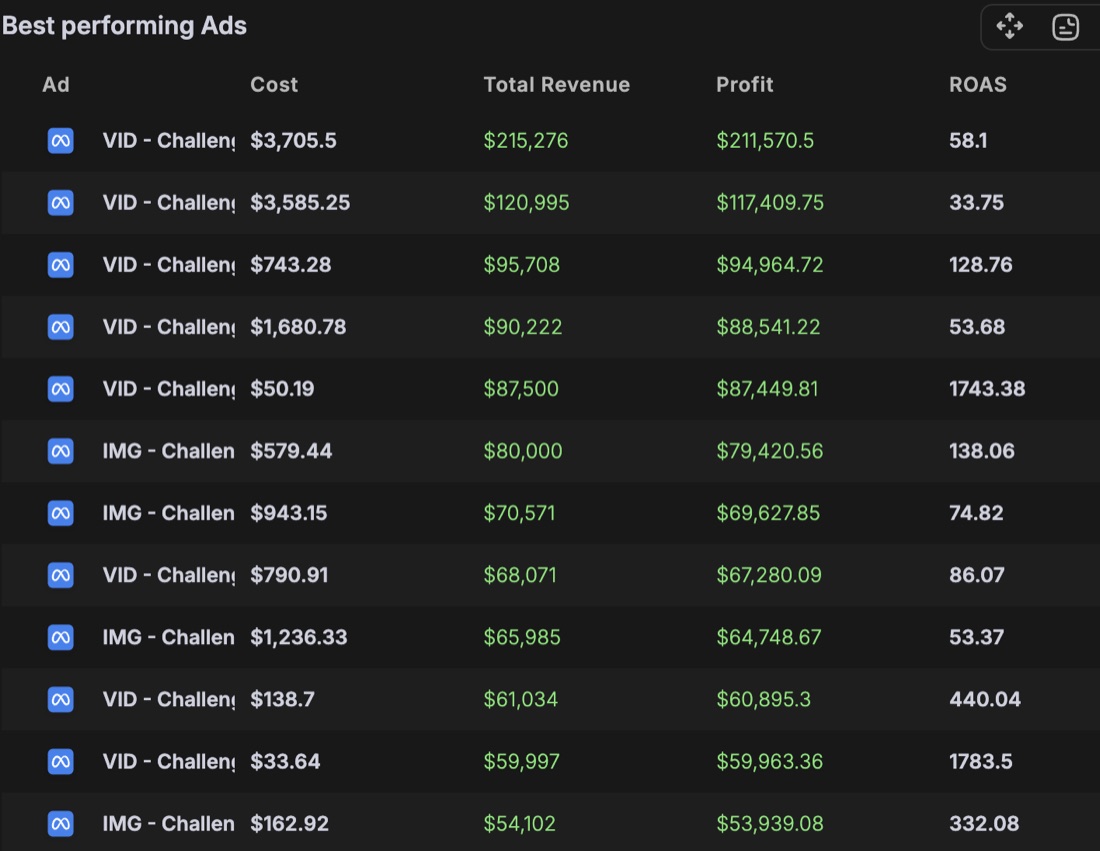Select the cost value $3,585.25
This screenshot has height=851, width=1100.
[x=300, y=203]
